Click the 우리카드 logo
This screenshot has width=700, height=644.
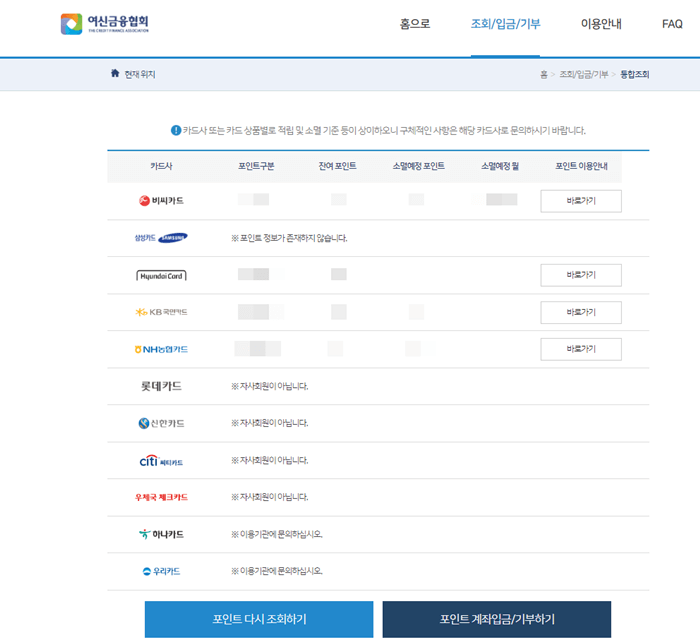[161, 571]
